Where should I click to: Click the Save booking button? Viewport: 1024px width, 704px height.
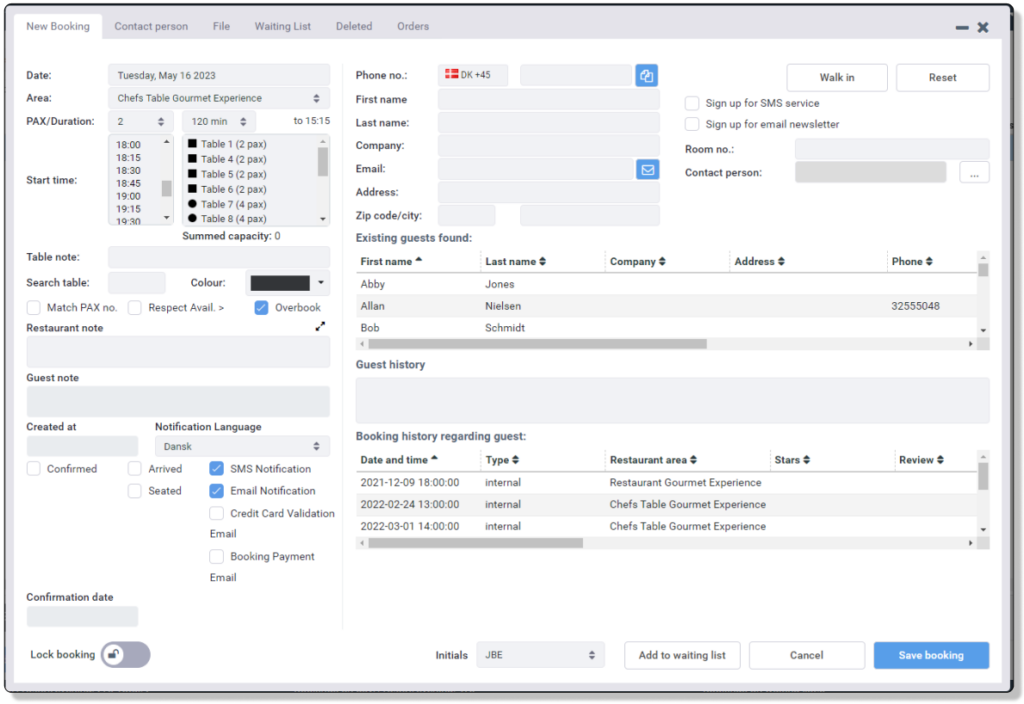(x=931, y=655)
